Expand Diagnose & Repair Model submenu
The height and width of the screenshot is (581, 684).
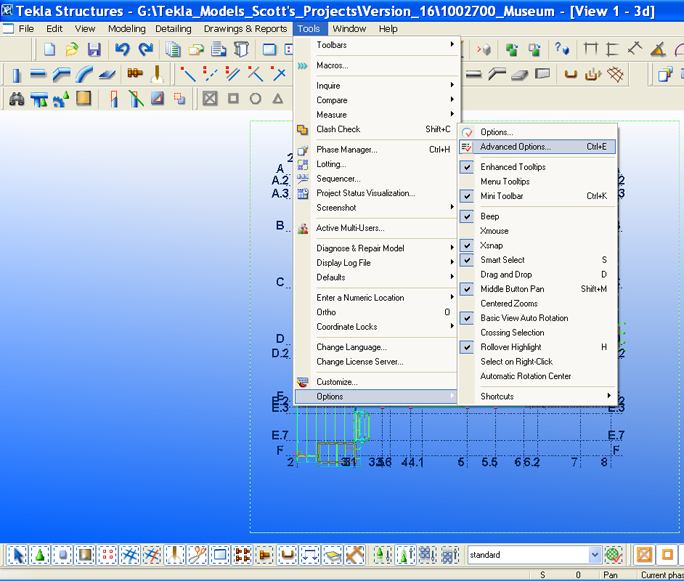point(376,248)
